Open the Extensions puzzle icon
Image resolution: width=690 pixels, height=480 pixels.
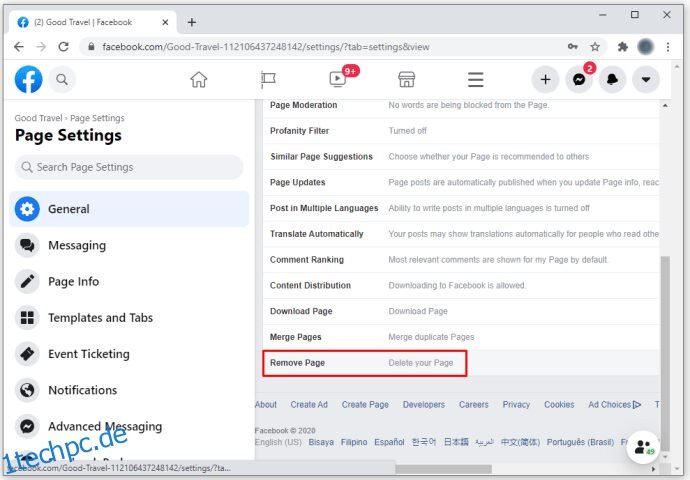623,47
